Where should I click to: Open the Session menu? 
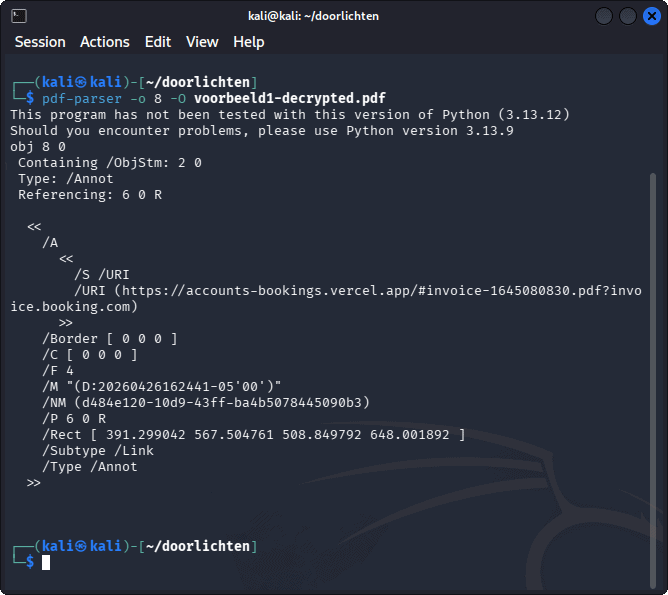tap(40, 42)
